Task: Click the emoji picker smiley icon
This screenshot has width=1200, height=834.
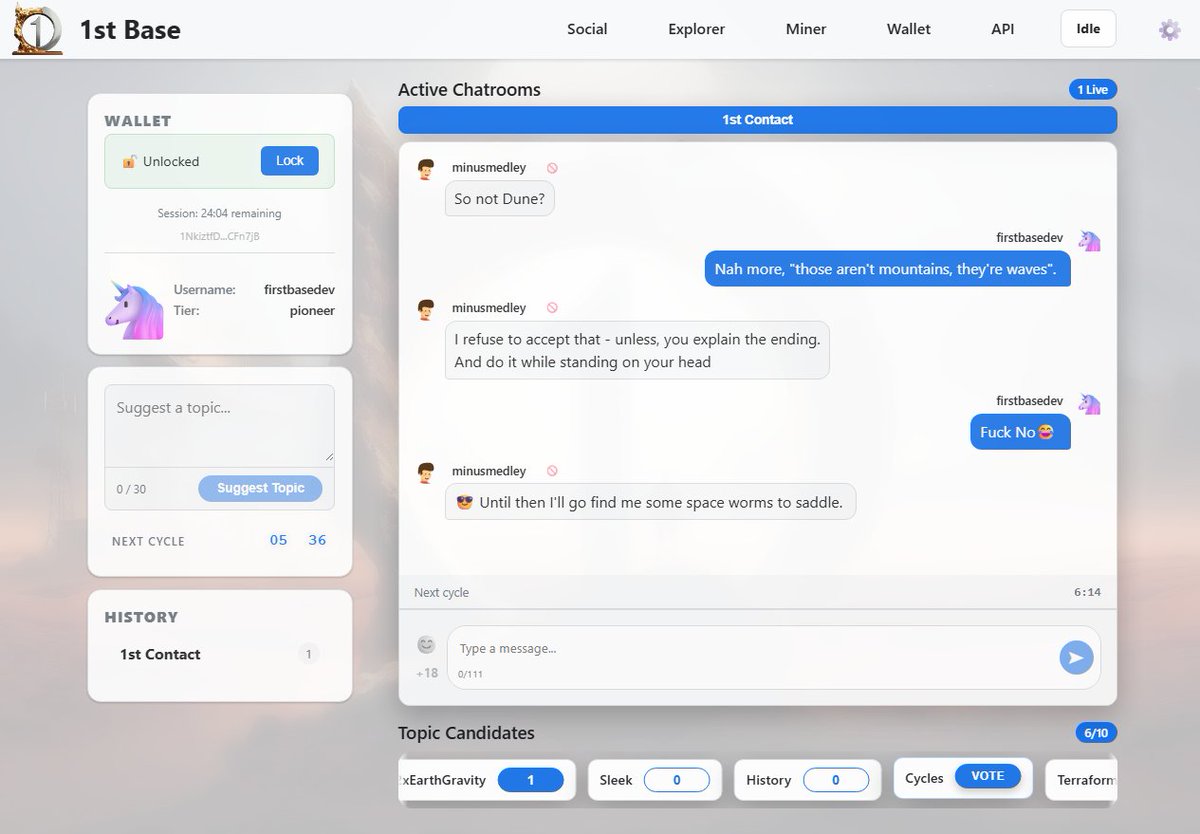Action: [x=427, y=645]
